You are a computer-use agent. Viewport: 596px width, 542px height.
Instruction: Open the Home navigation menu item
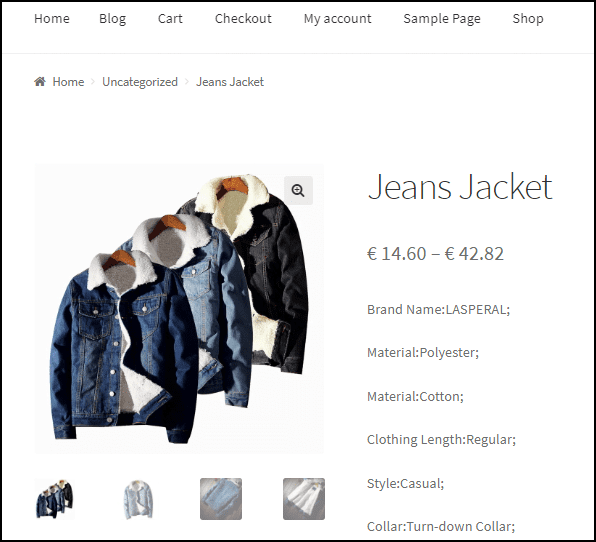pyautogui.click(x=52, y=18)
